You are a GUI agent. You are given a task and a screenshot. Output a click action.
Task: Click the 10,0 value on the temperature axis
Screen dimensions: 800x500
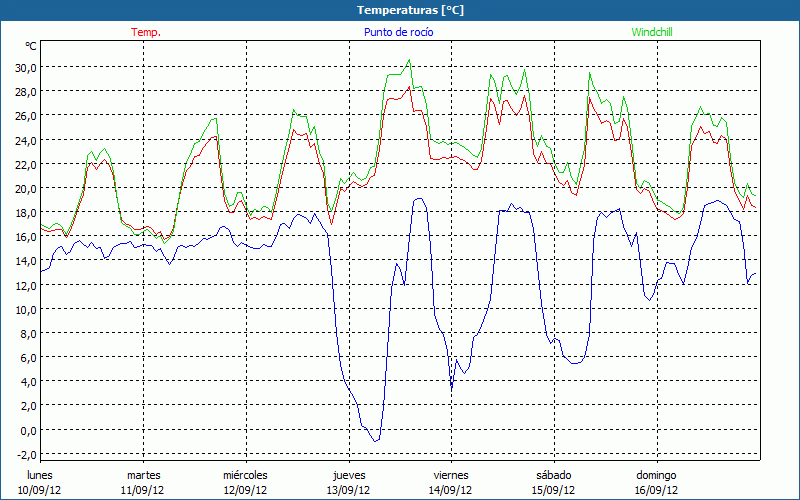pos(25,309)
